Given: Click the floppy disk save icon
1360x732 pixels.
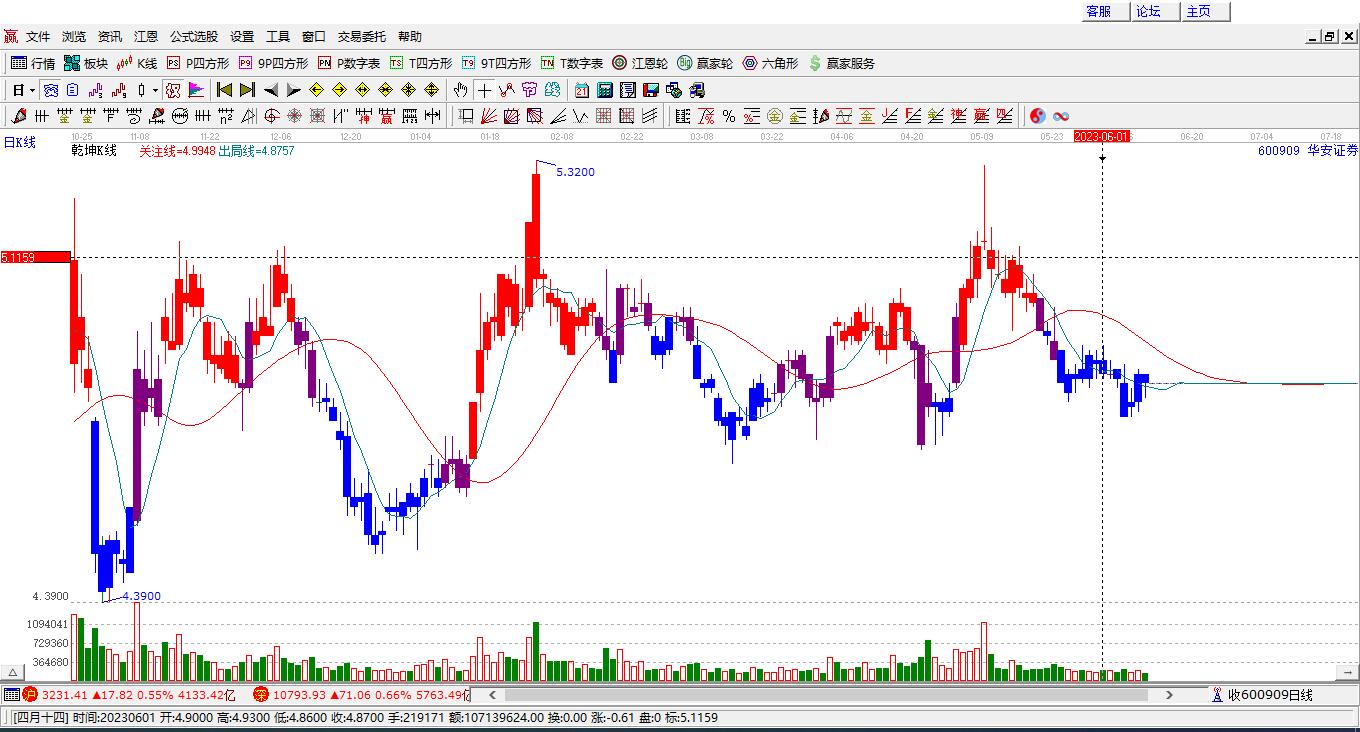Looking at the screenshot, I should click(x=651, y=90).
